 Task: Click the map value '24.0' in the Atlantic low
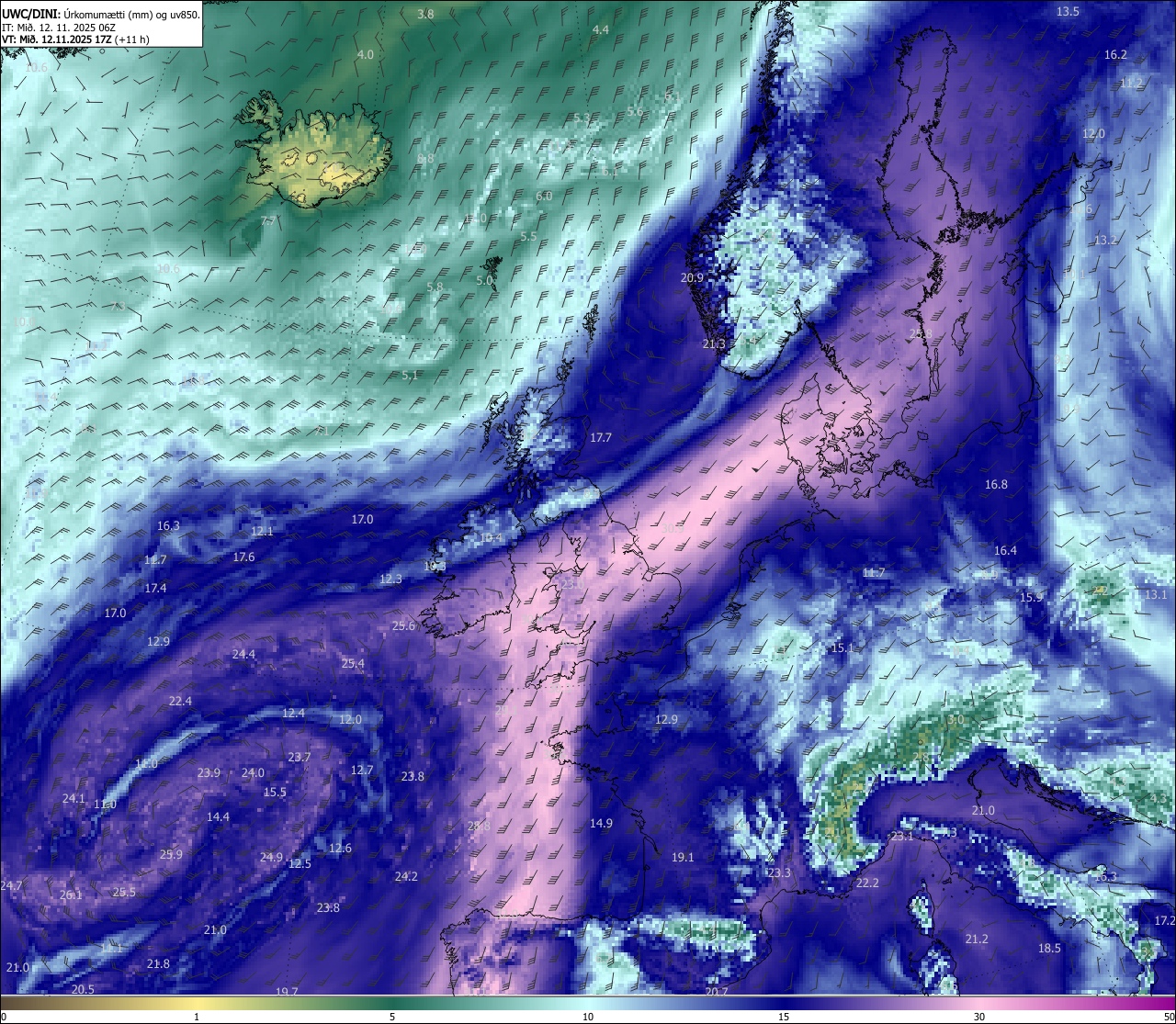(253, 773)
